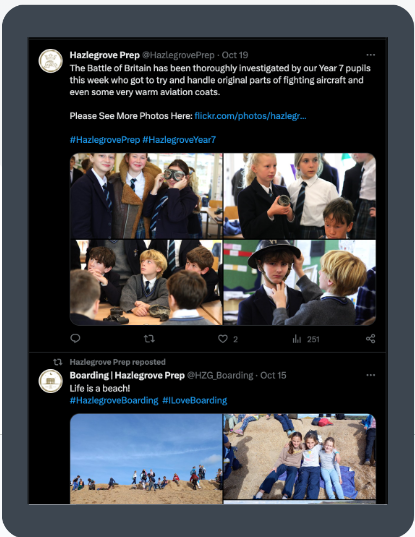Image resolution: width=415 pixels, height=537 pixels.
Task: Click the #HazlegrovePrep hashtag
Action: [x=105, y=140]
